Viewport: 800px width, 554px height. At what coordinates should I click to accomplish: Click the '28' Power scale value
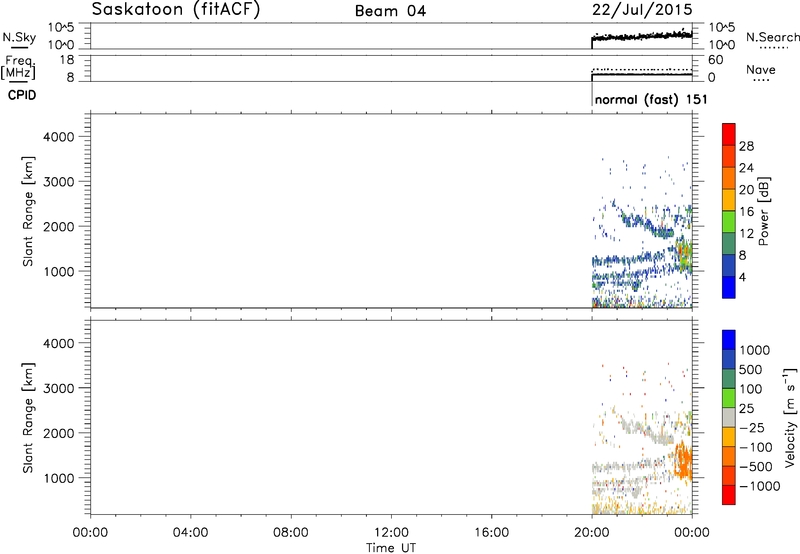coord(746,146)
